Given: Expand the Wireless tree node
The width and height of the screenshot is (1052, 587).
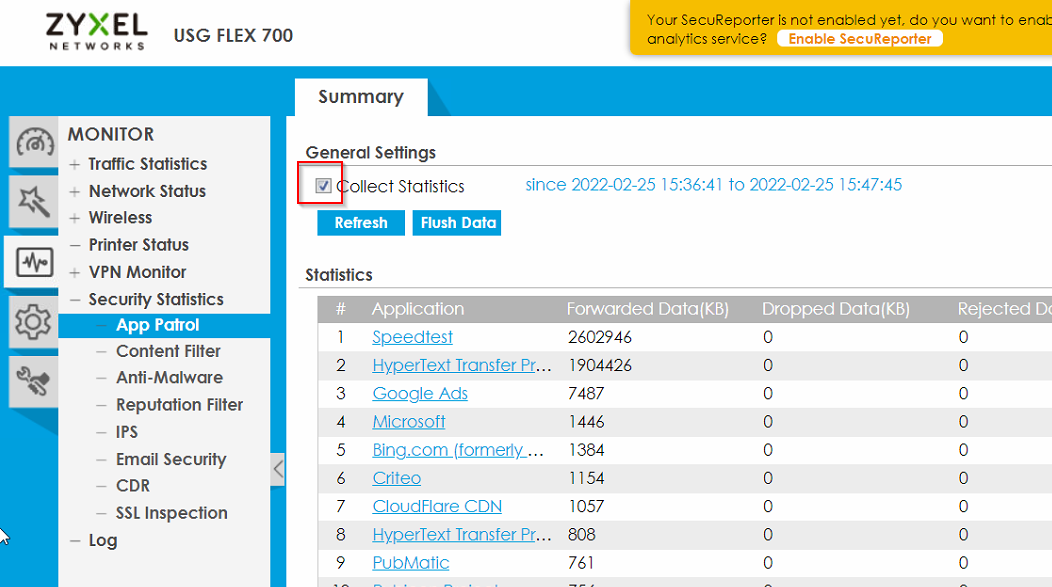Looking at the screenshot, I should tap(75, 218).
